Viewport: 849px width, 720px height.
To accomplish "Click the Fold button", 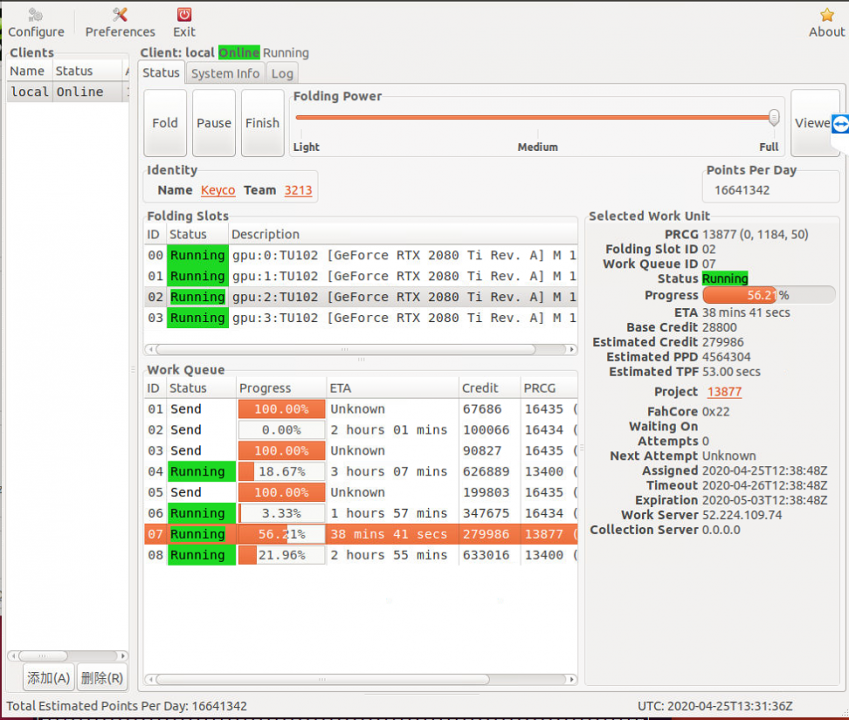I will [165, 123].
